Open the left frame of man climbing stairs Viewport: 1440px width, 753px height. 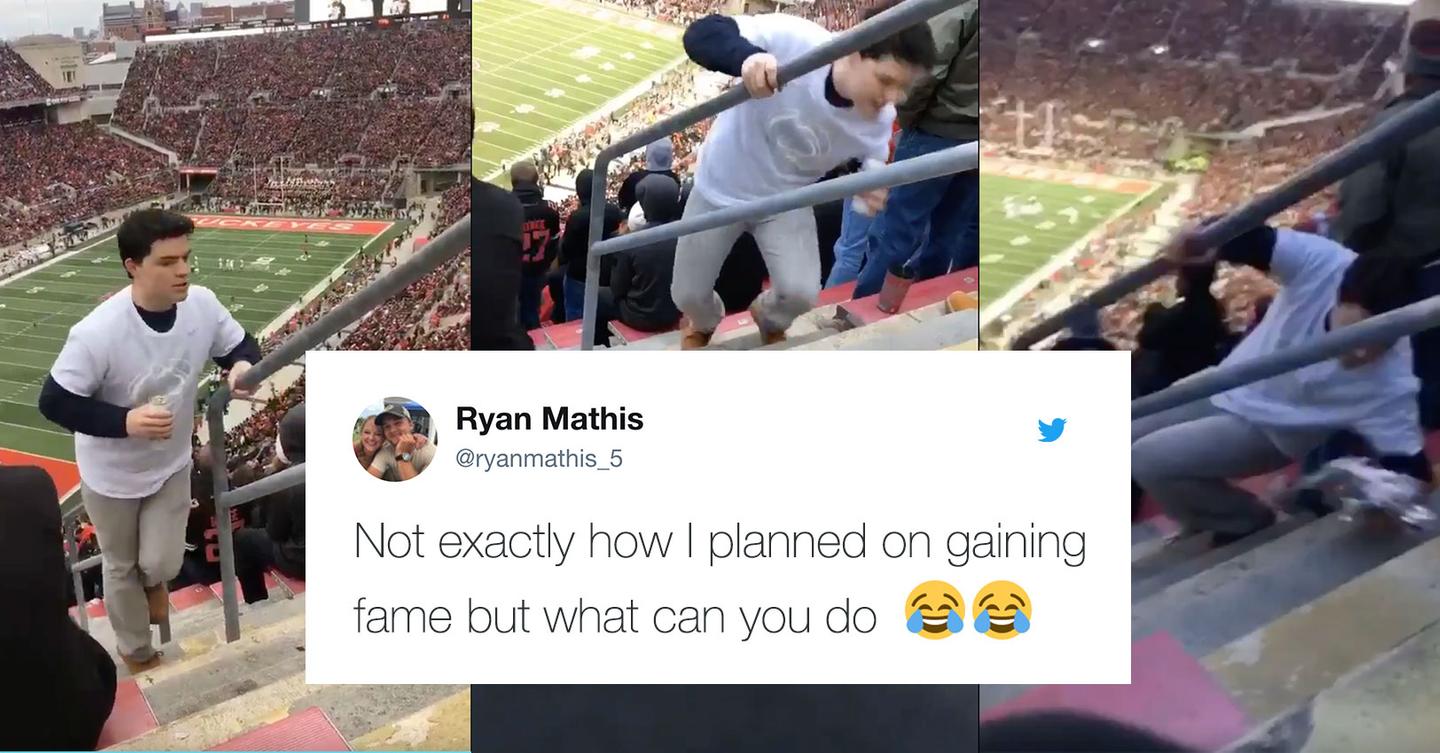coord(235,376)
